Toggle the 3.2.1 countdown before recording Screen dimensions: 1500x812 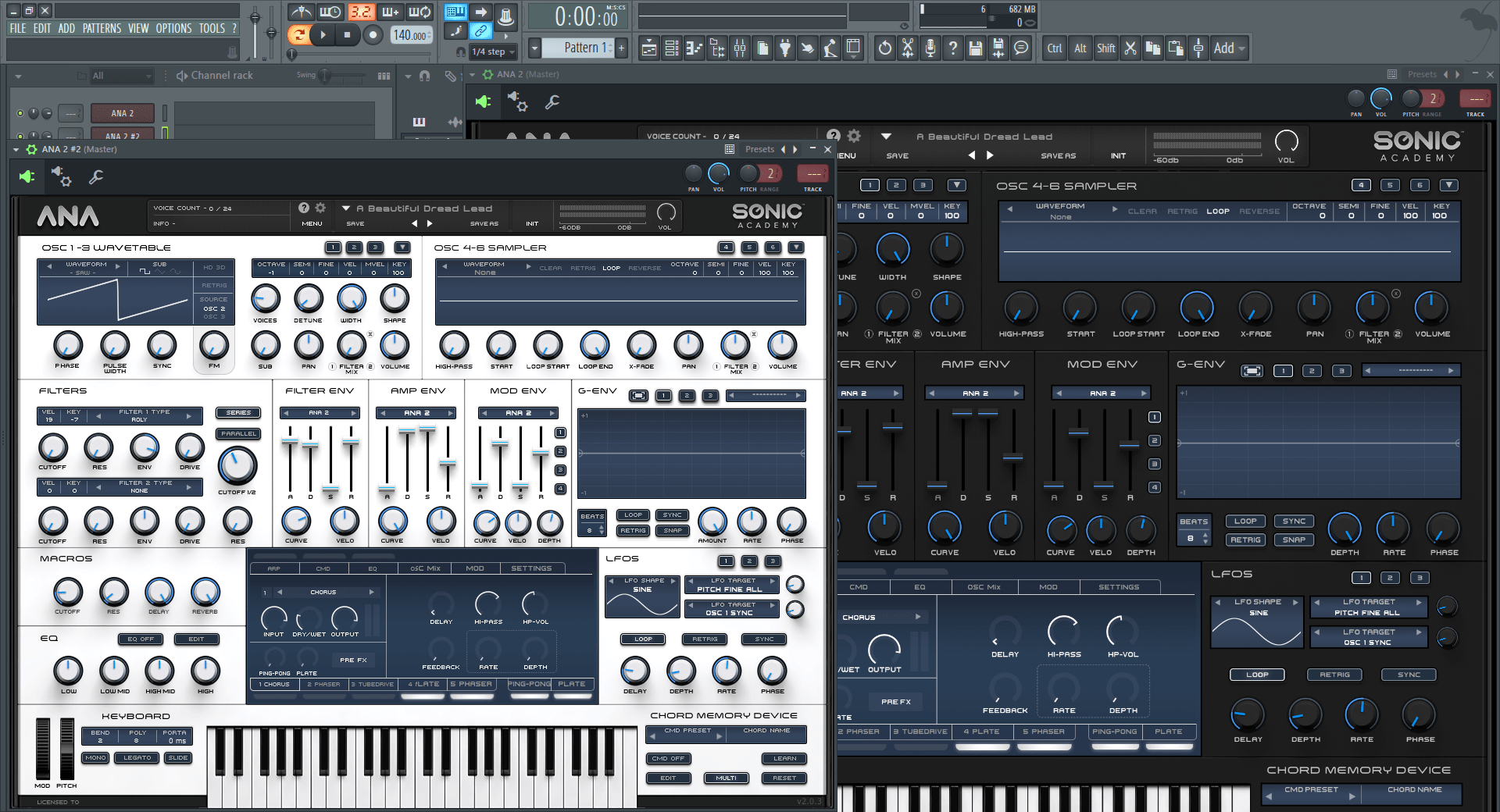pos(360,12)
